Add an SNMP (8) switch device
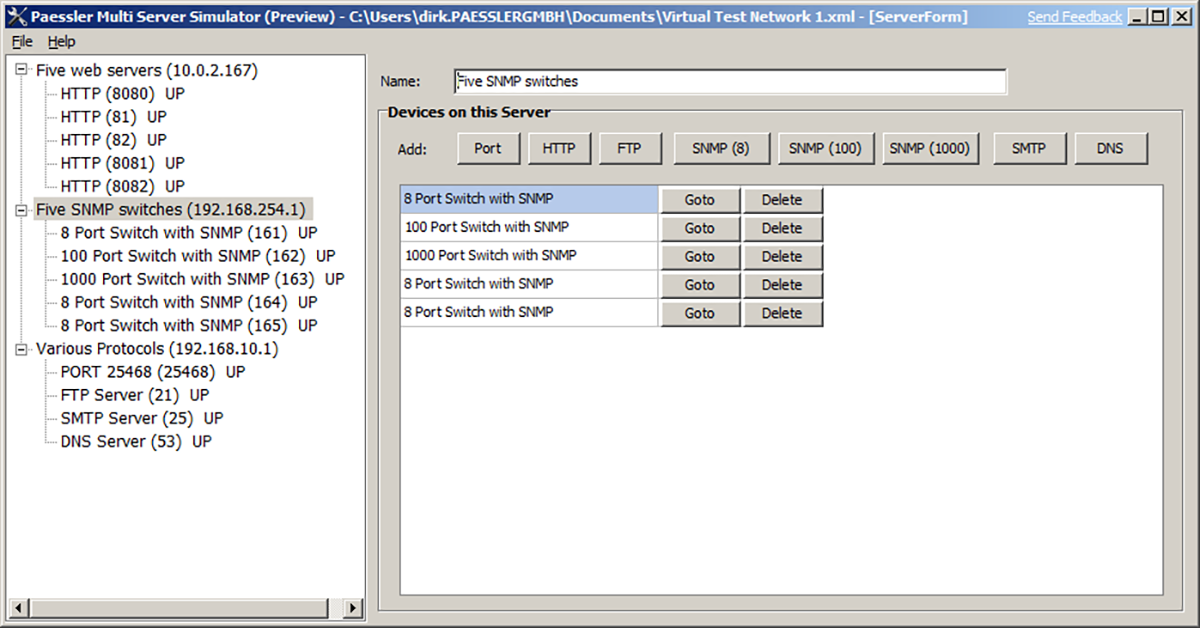The image size is (1200, 628). coord(721,149)
